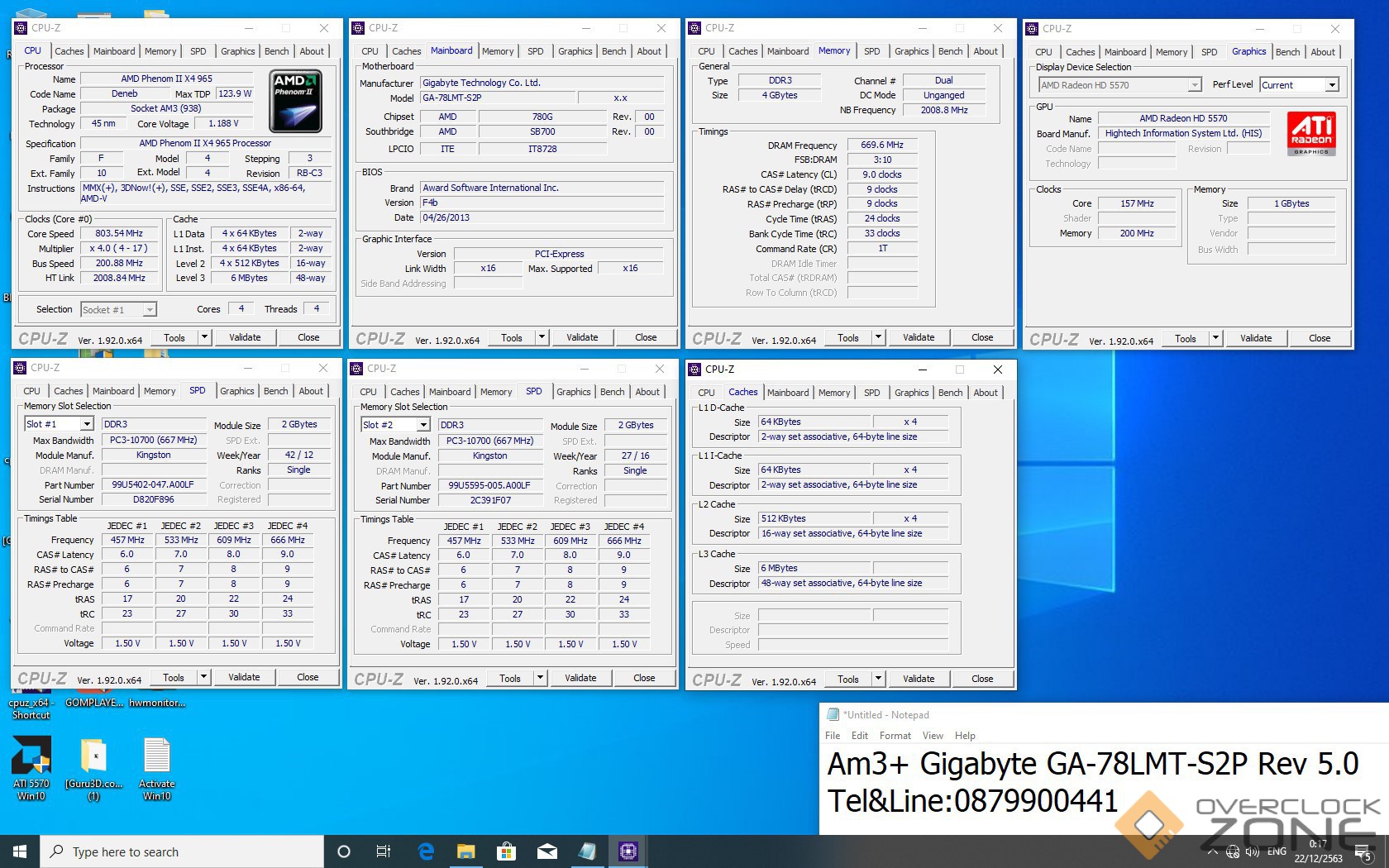Click AMD Phenom II logo image
This screenshot has height=868, width=1389.
point(295,102)
